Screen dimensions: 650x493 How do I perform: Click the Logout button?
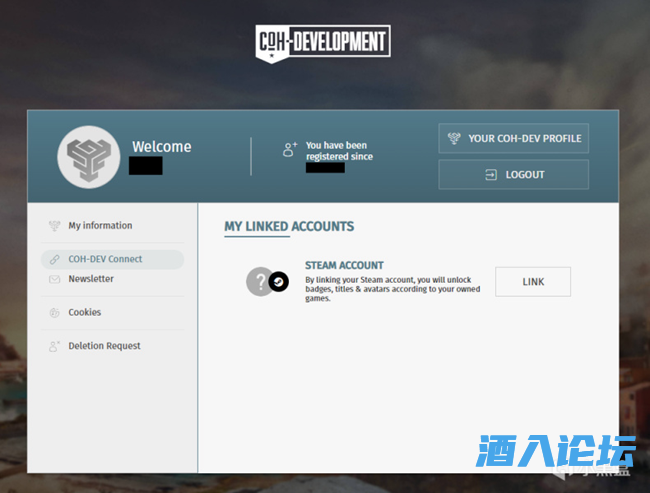point(514,175)
